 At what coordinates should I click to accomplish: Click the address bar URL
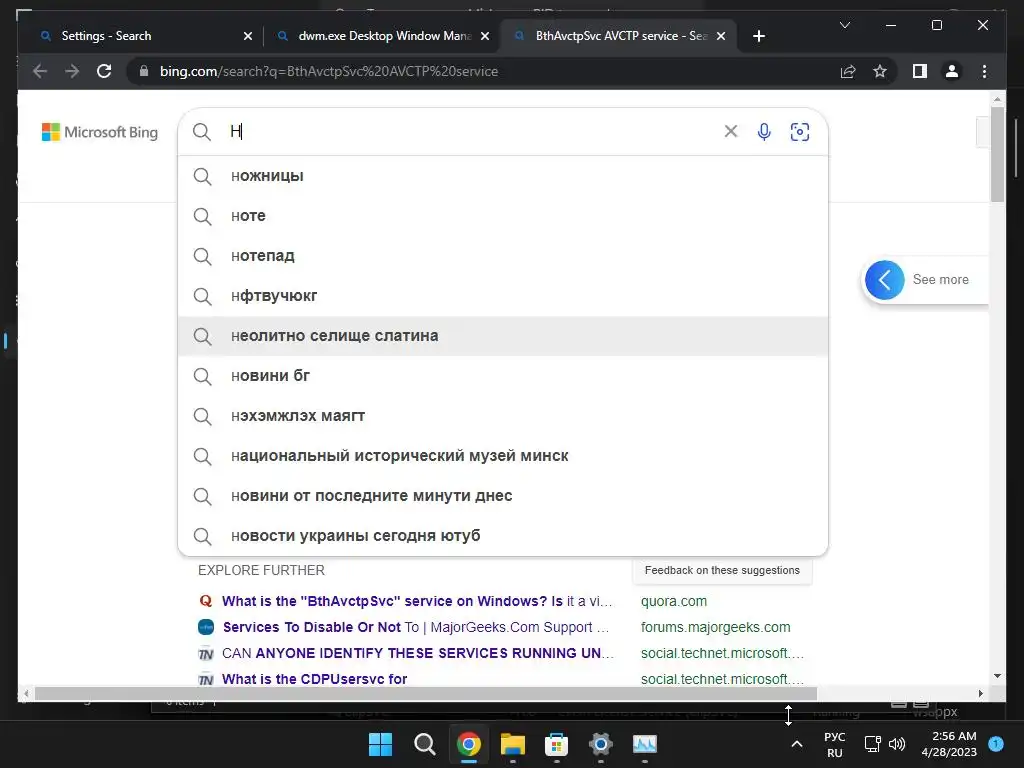coord(328,71)
